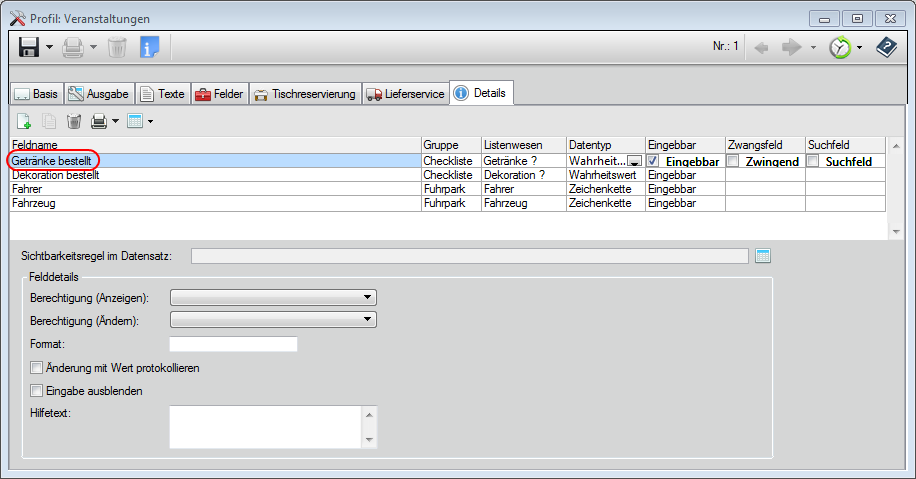
Task: Uncheck the Eingebbar checkbox
Action: pyautogui.click(x=653, y=161)
